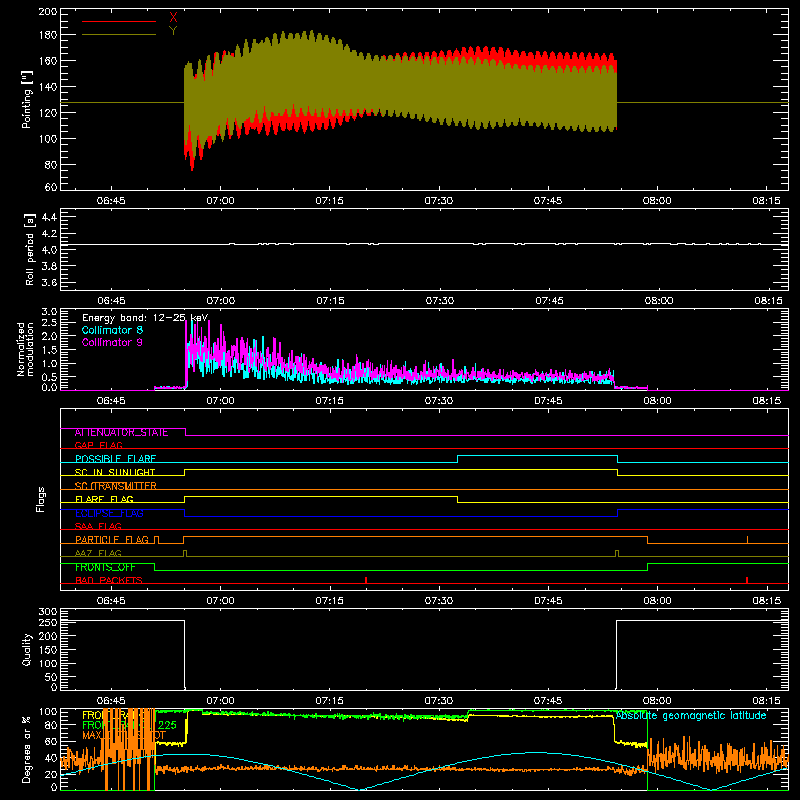Click the green legend label ending in '225'
Image resolution: width=800 pixels, height=800 pixels.
pyautogui.click(x=129, y=726)
